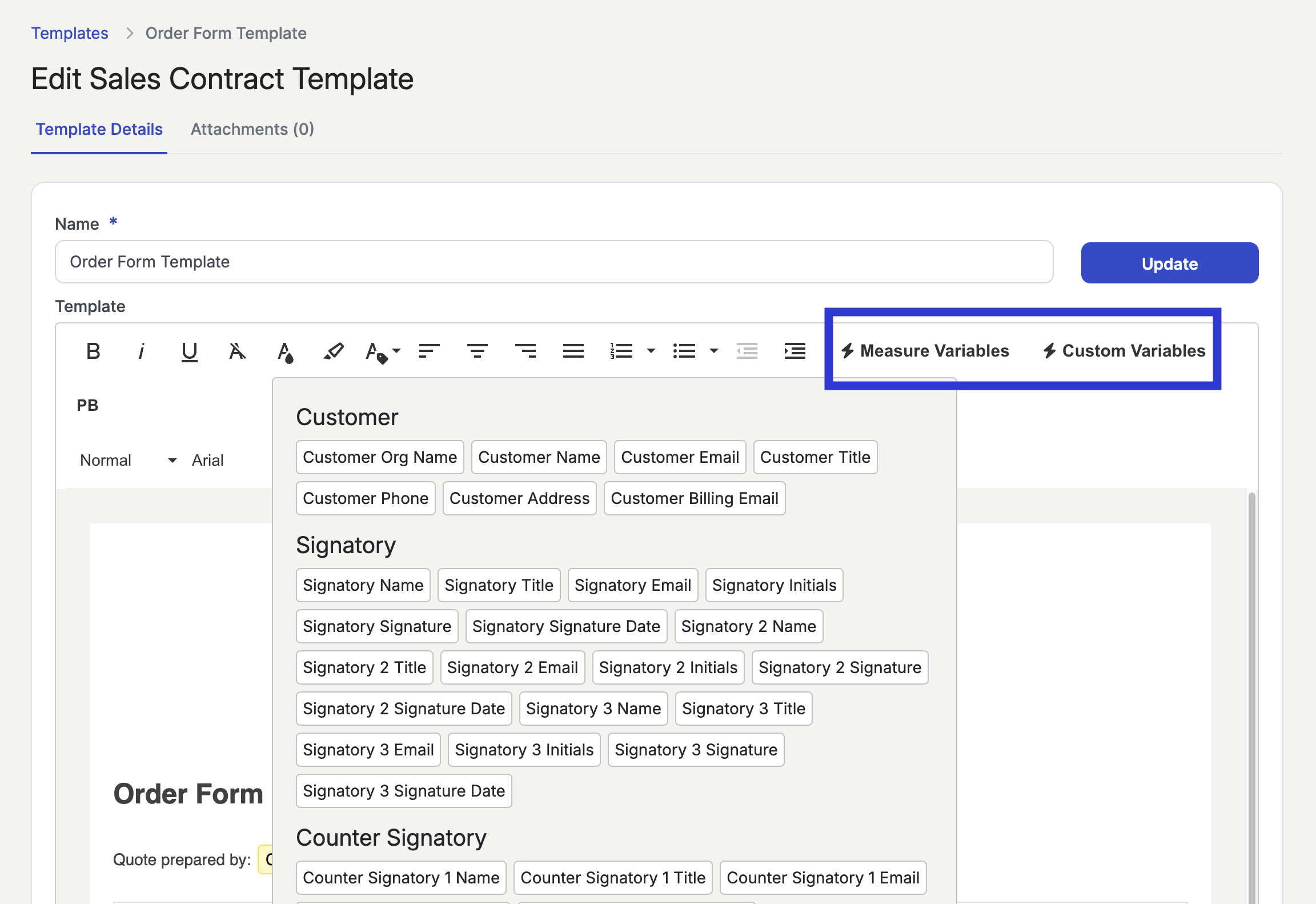
Task: Toggle underline formatting
Action: pos(189,351)
